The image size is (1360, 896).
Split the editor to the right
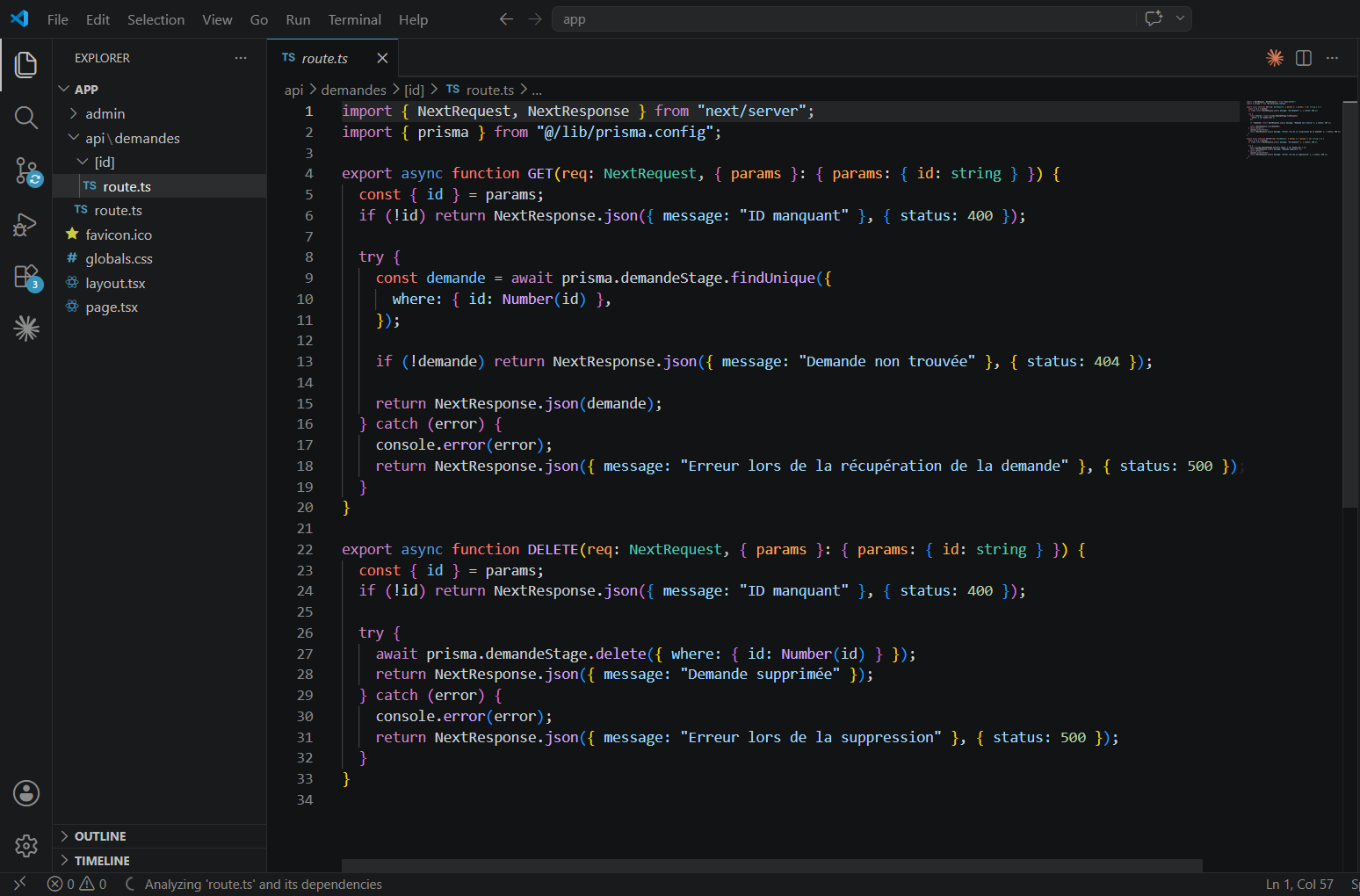tap(1304, 58)
